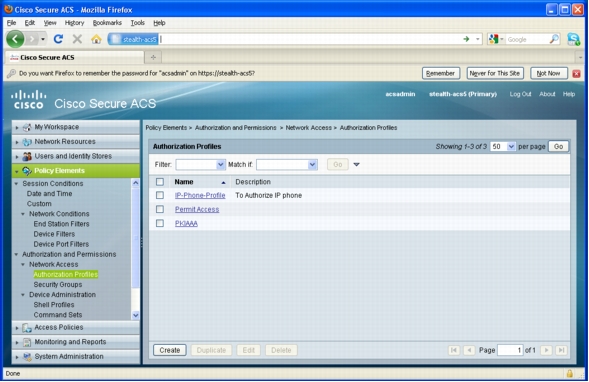Viewport: 589px width, 382px height.
Task: Click Never for This Site button
Action: click(495, 73)
